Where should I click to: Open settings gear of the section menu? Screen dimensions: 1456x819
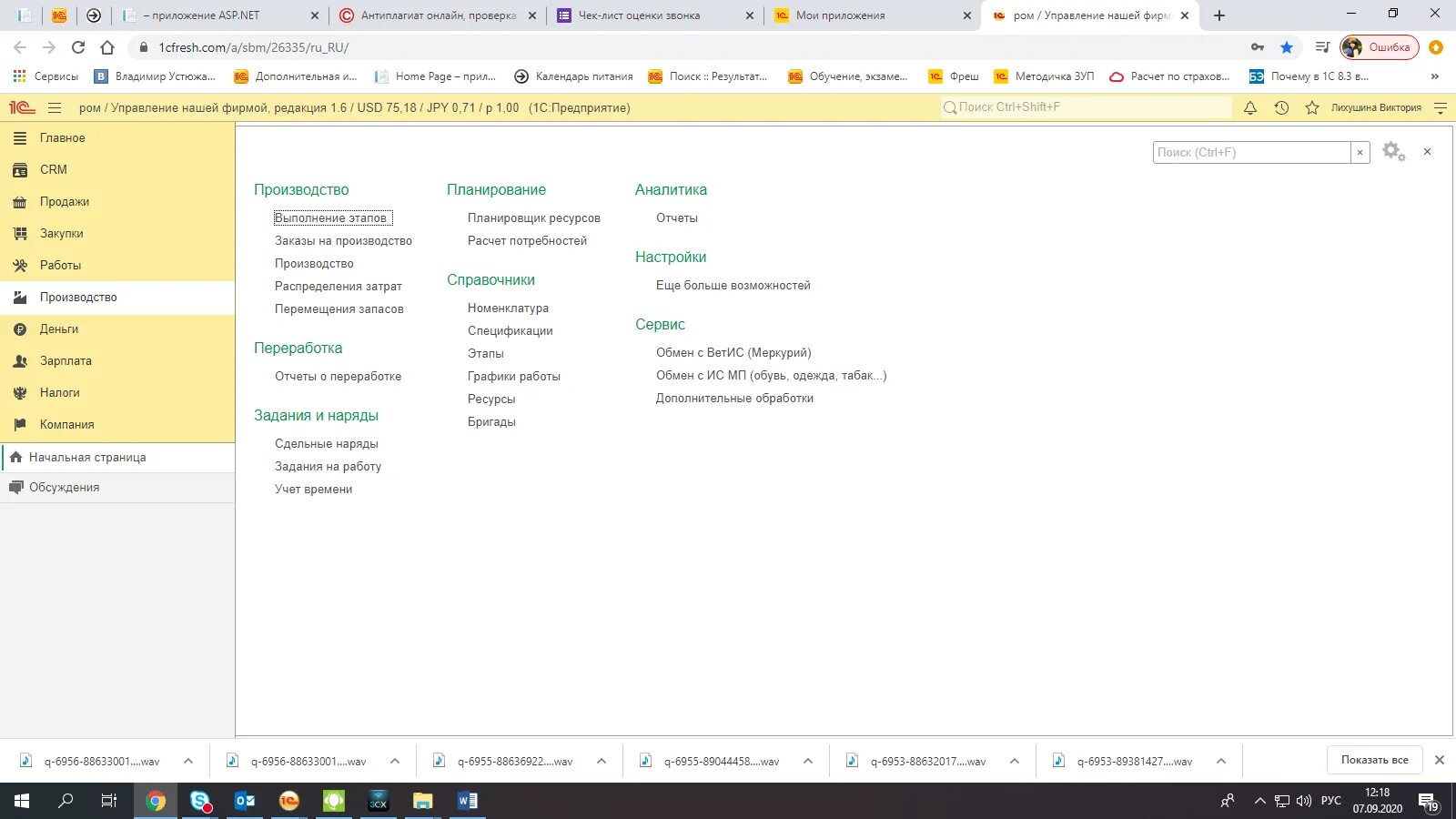1393,152
